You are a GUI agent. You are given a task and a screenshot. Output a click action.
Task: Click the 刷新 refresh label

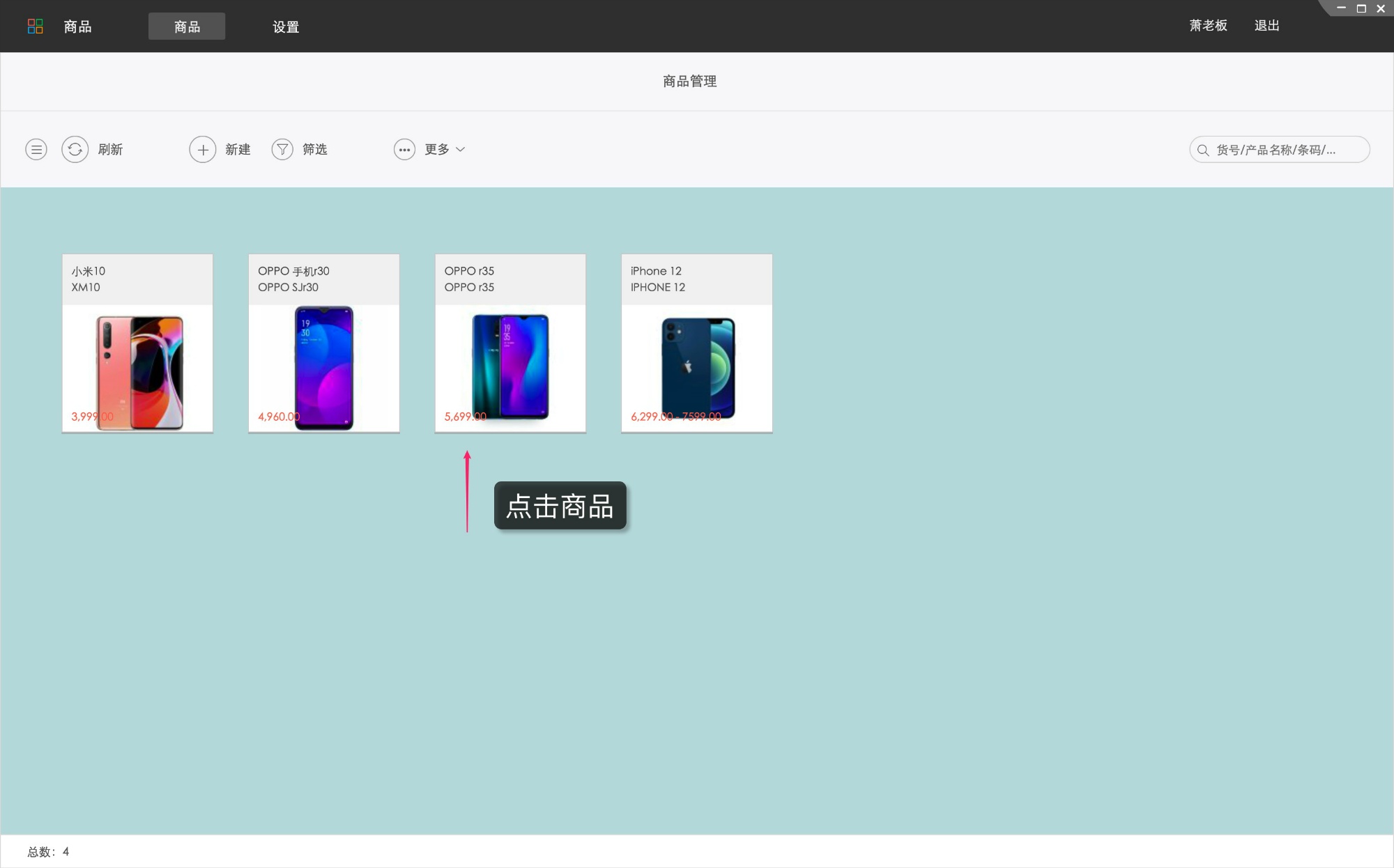(x=110, y=149)
